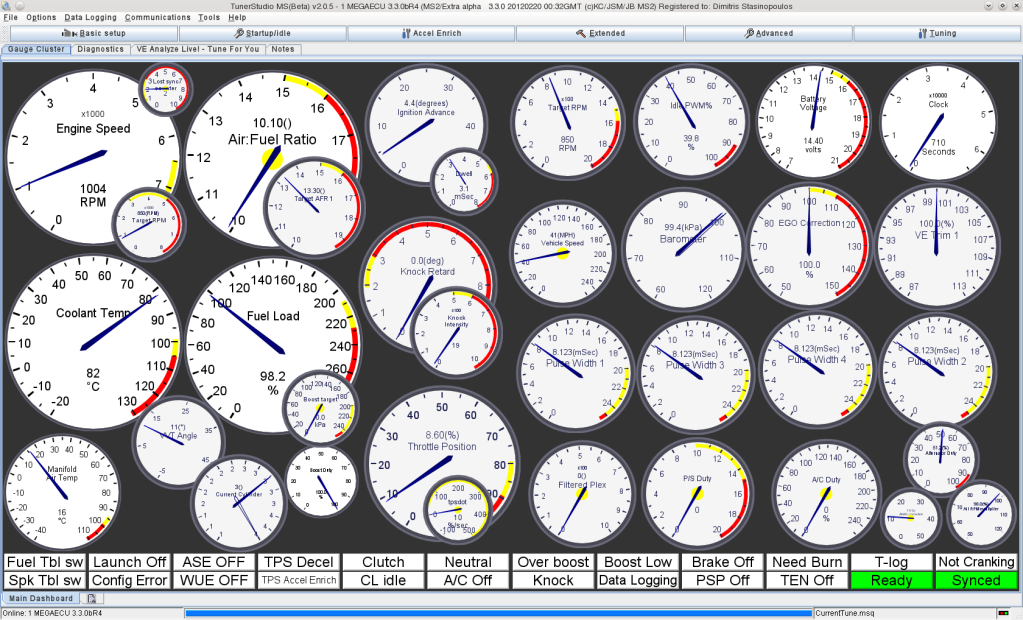Click the Need Burn indicator
1023x620 pixels.
[x=807, y=562]
